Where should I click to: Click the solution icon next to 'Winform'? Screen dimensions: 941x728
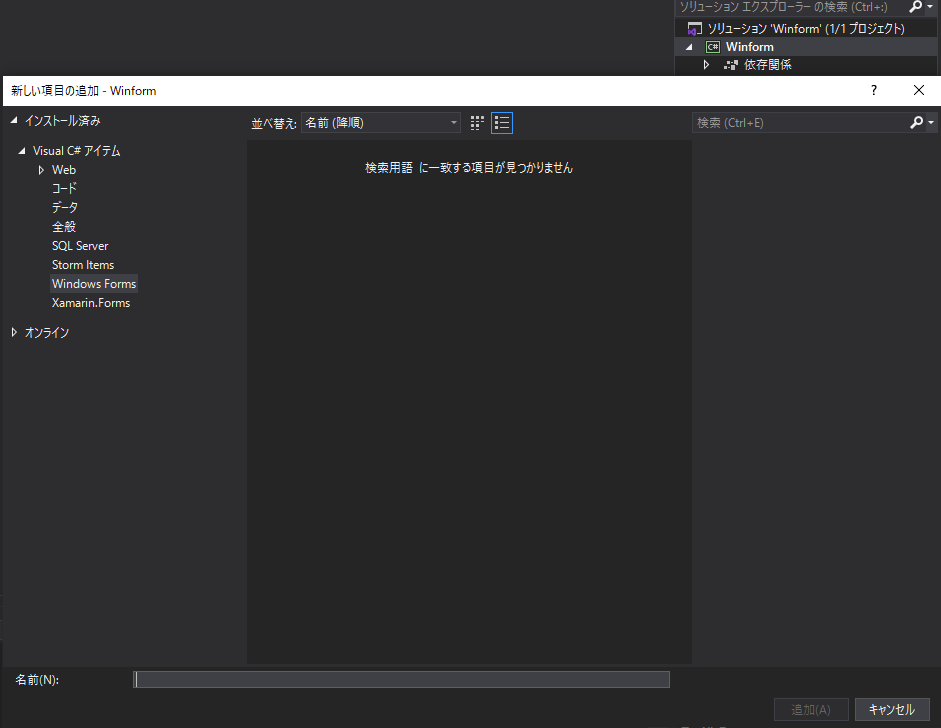tap(693, 28)
